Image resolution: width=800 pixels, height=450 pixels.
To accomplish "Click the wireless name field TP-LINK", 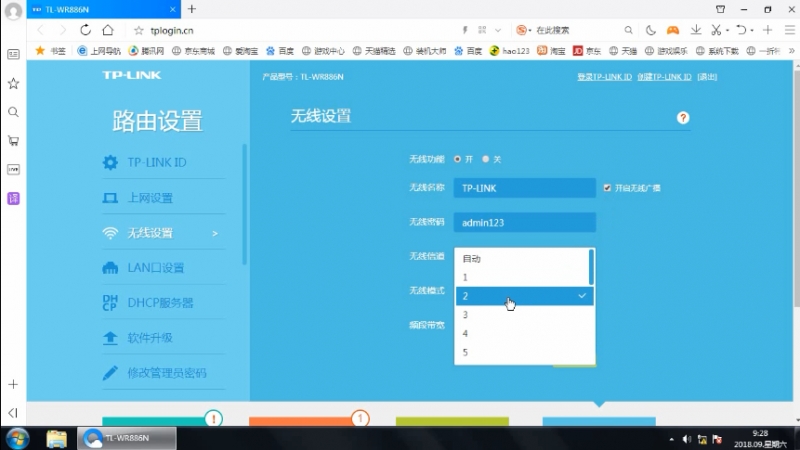I will (x=524, y=188).
